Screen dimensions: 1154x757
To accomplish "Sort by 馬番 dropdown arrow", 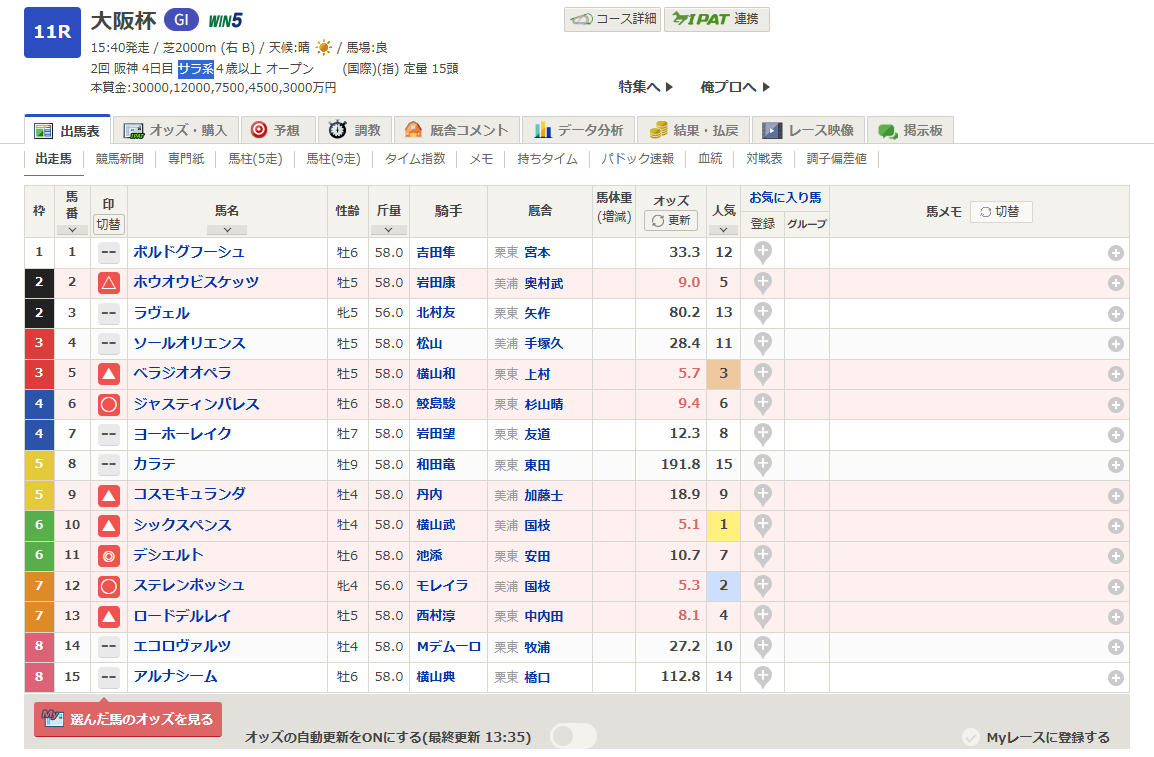I will [x=72, y=230].
